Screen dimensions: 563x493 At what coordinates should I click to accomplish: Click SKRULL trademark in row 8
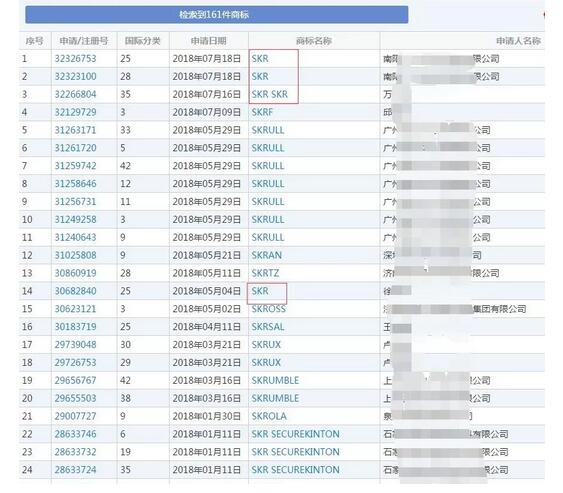pyautogui.click(x=268, y=184)
